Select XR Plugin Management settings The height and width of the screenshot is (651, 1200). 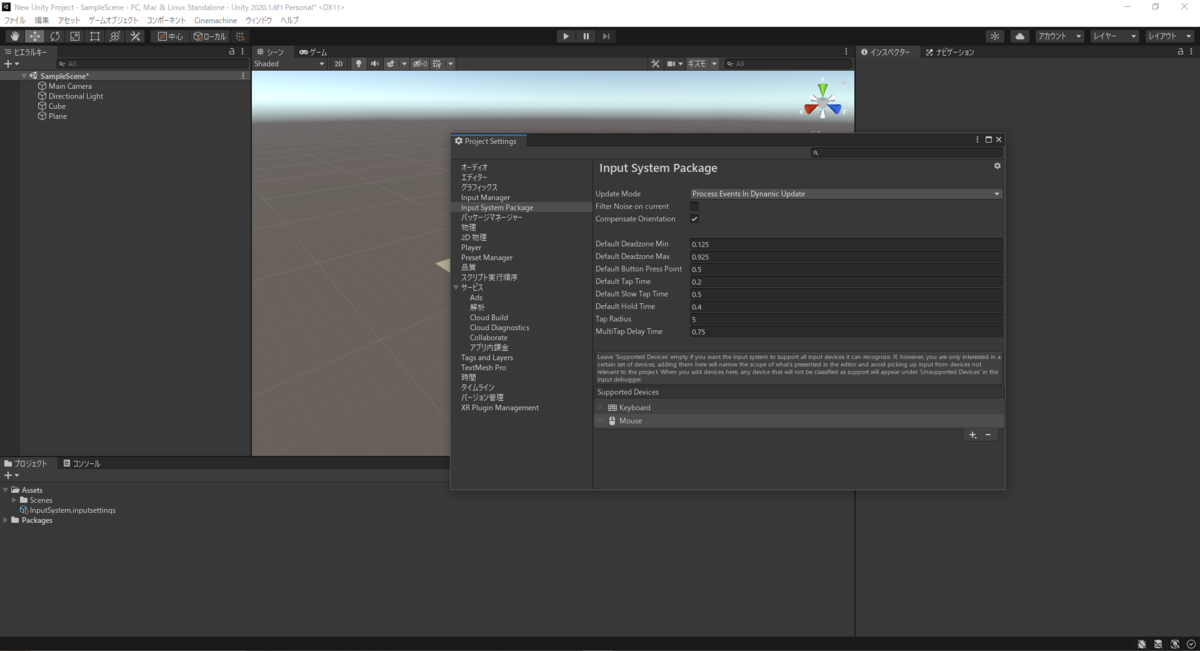[500, 407]
